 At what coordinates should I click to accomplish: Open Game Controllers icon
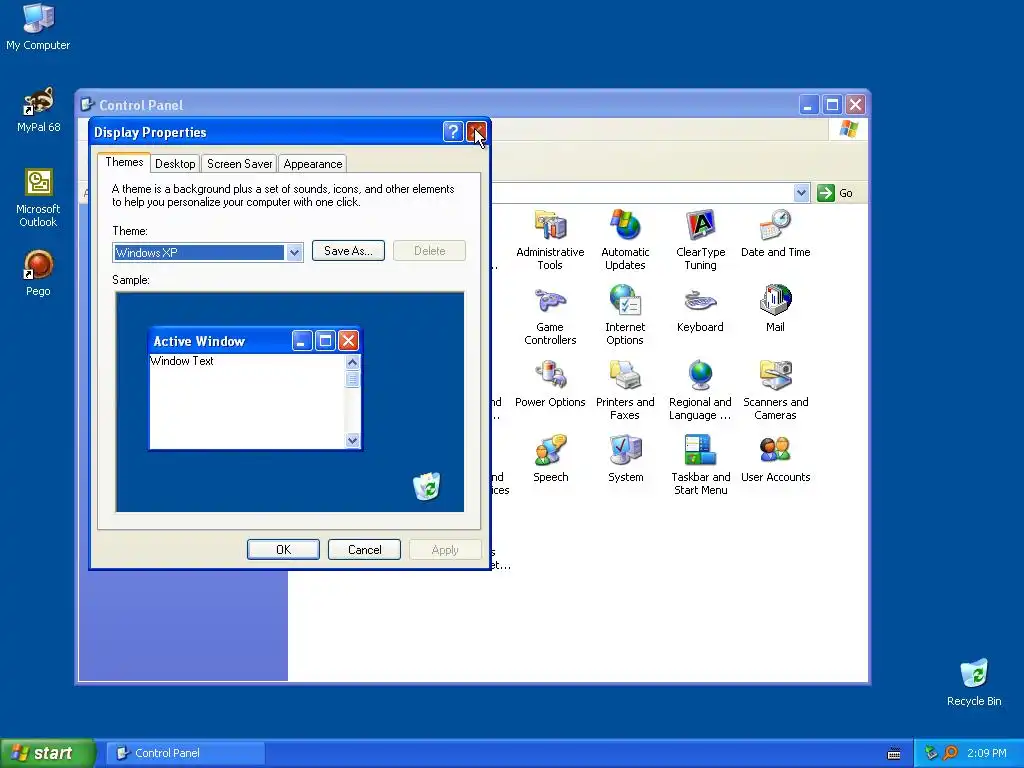(550, 315)
